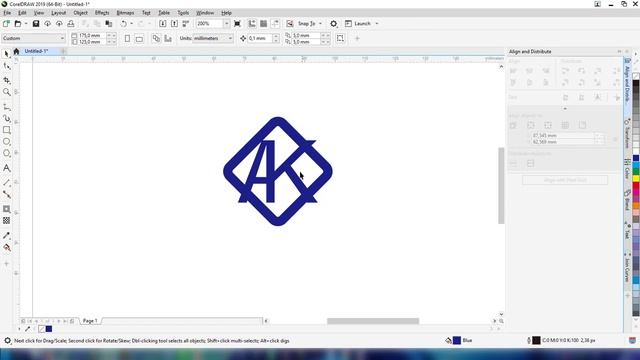
Task: Click the Print icon
Action: [71, 24]
